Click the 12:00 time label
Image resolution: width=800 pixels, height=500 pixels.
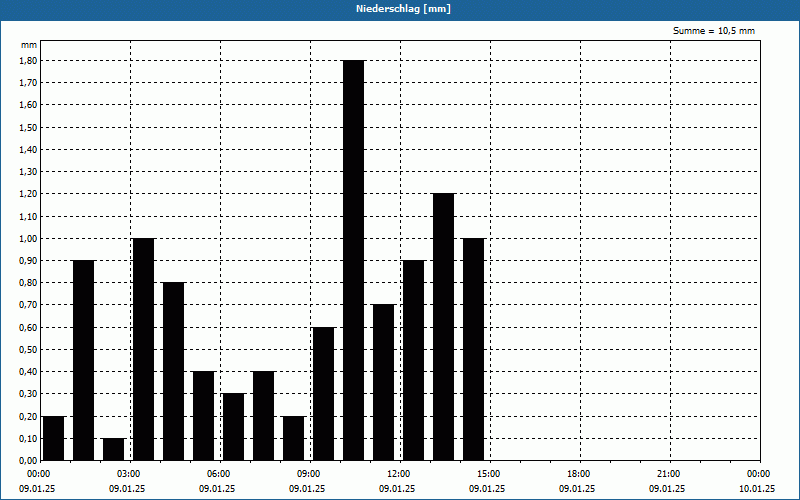398,474
